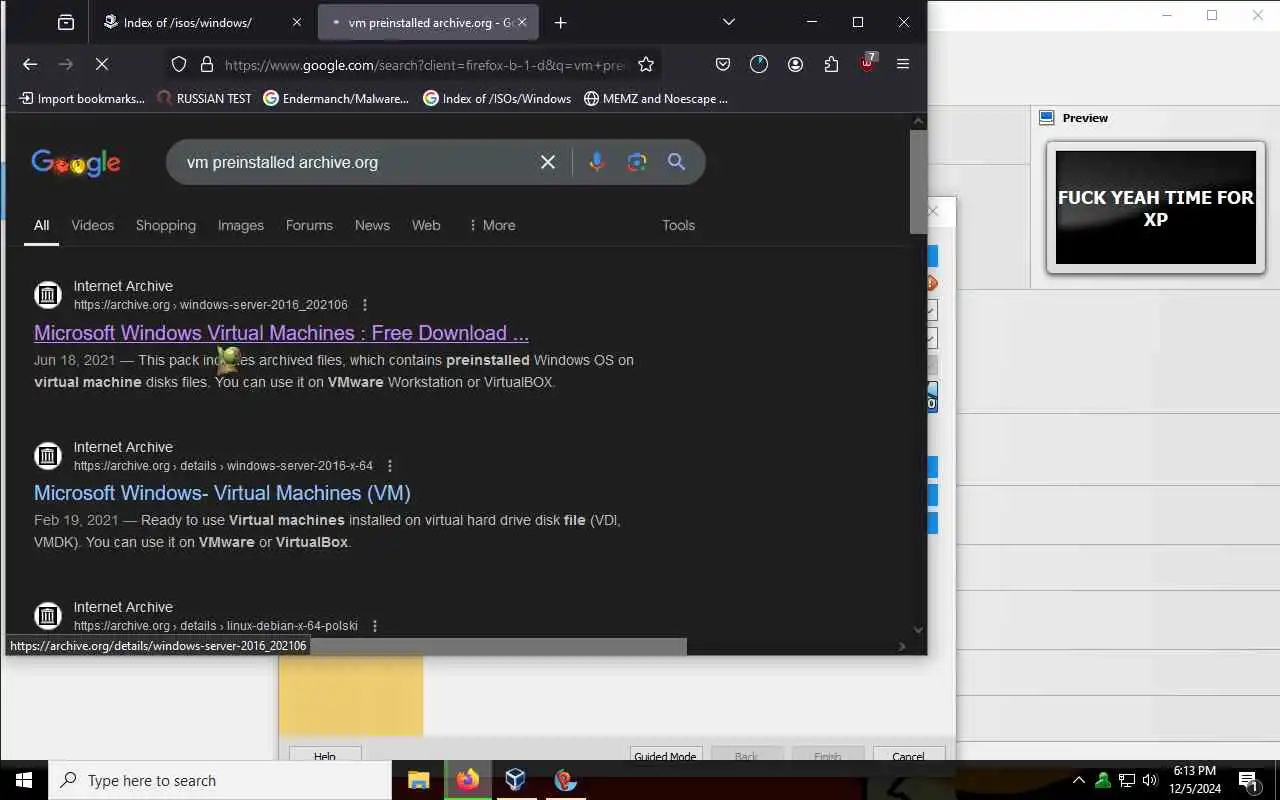Open options for the windows-server-2016-x-64 result
Screen dimensions: 1280x800
click(390, 466)
